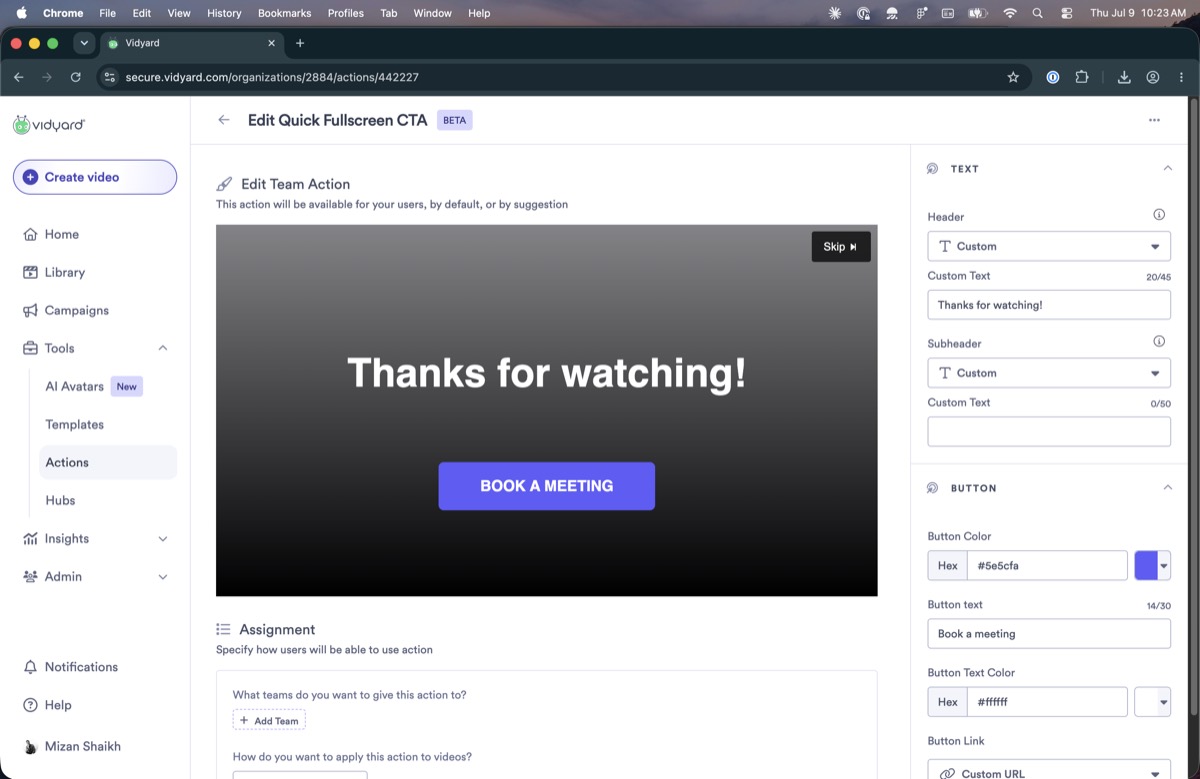1200x779 pixels.
Task: Open the Button Text Color swatch picker
Action: 1153,702
